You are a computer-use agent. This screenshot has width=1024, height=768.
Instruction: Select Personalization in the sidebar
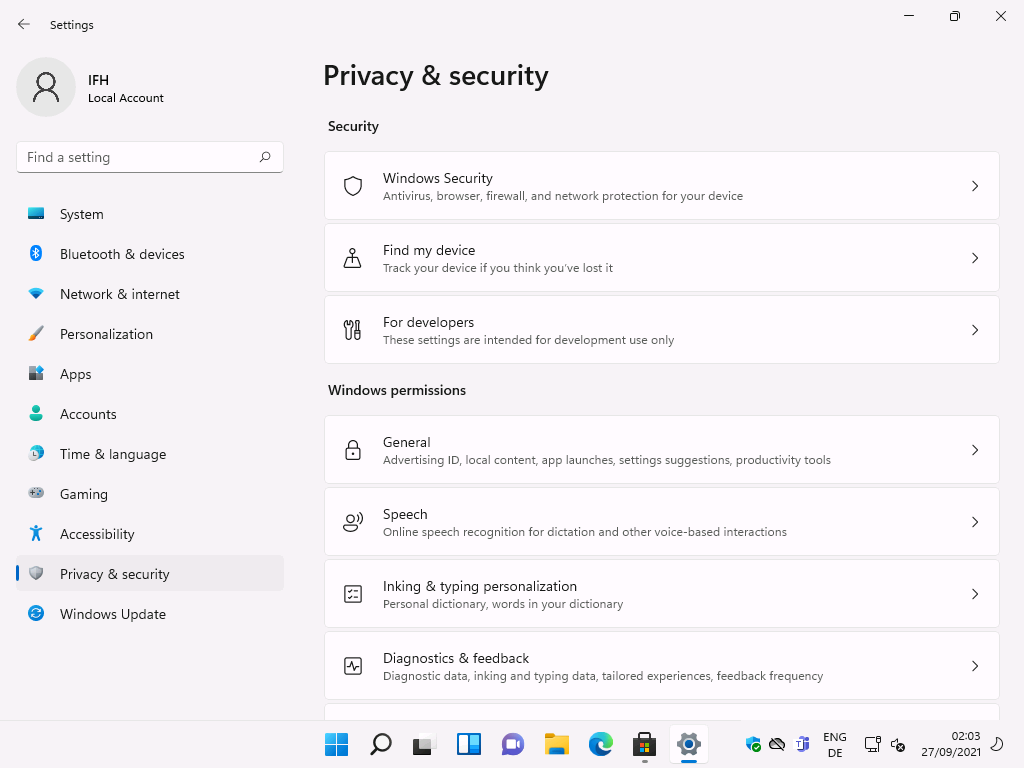point(150,334)
